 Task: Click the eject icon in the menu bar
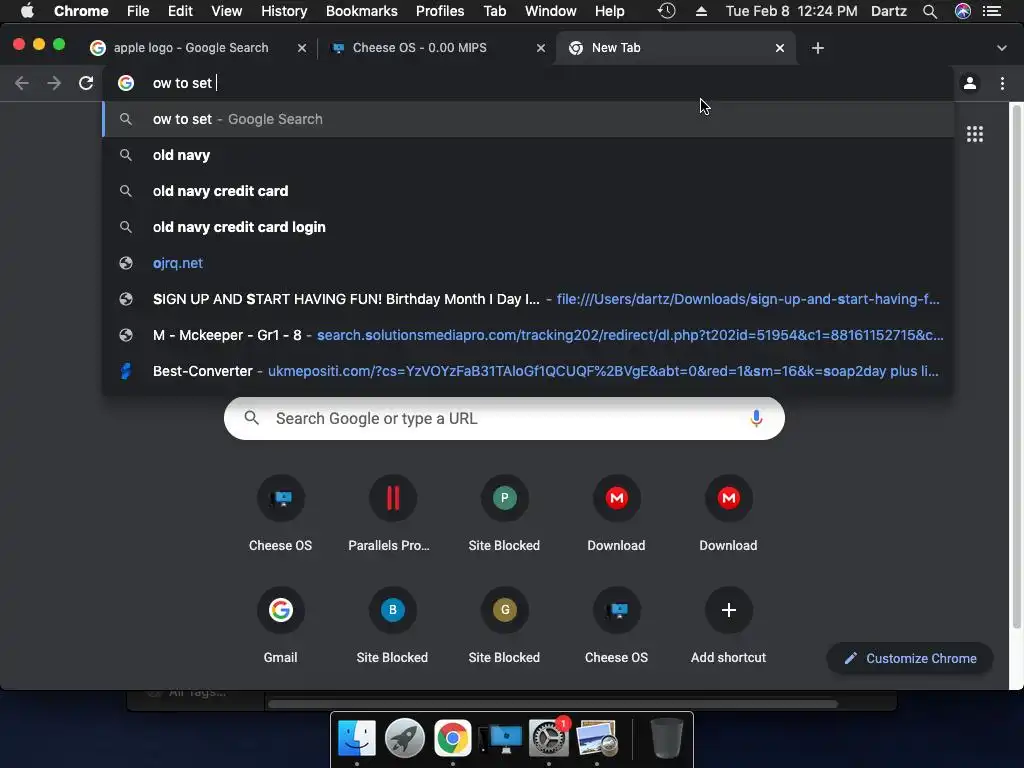point(701,11)
